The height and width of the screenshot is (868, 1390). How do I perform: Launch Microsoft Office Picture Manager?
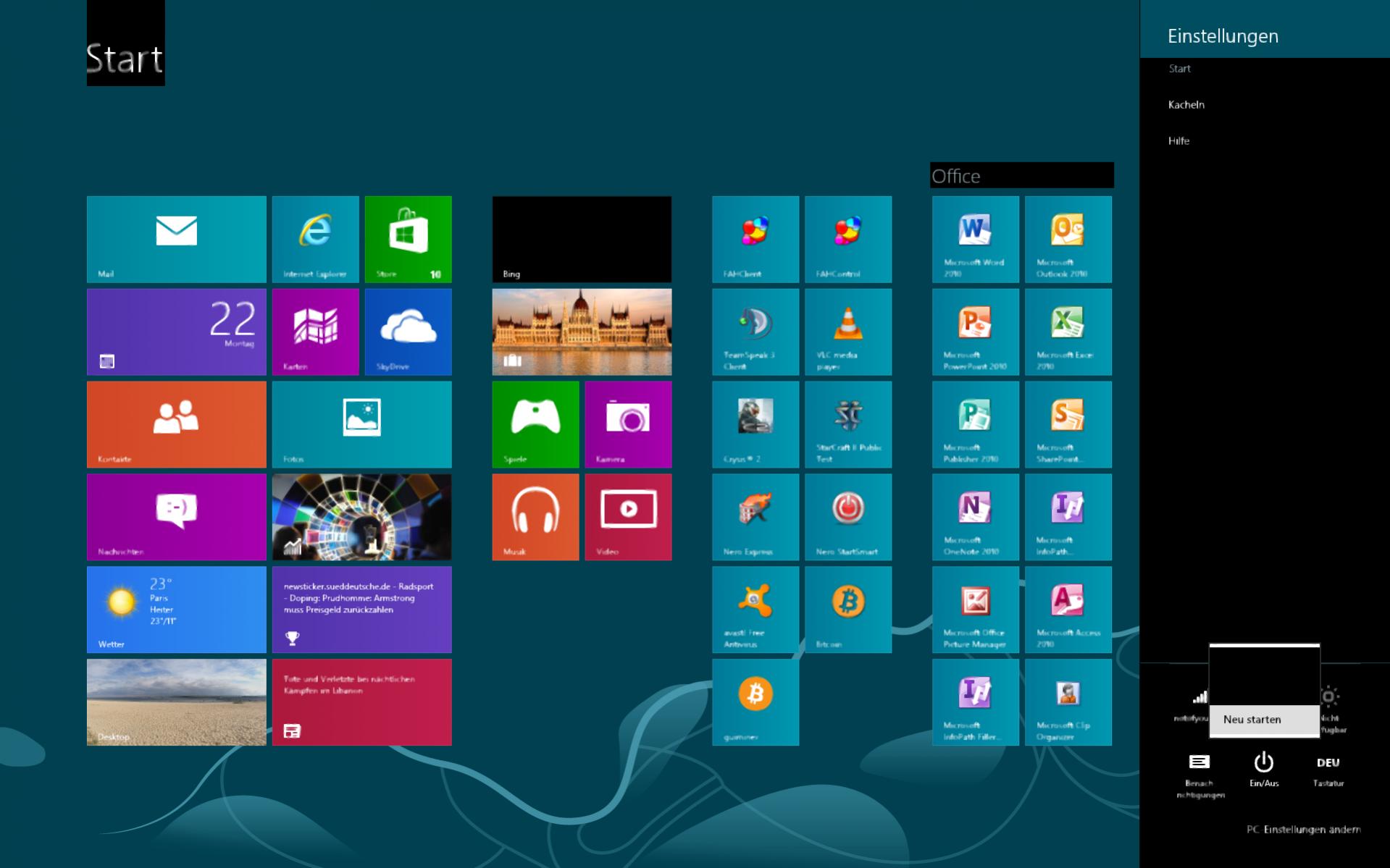pos(976,610)
